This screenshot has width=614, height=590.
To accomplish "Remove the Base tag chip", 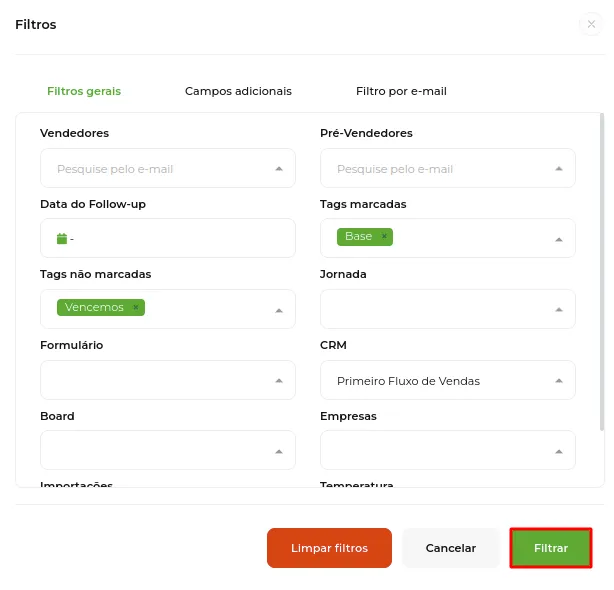I will coord(384,236).
